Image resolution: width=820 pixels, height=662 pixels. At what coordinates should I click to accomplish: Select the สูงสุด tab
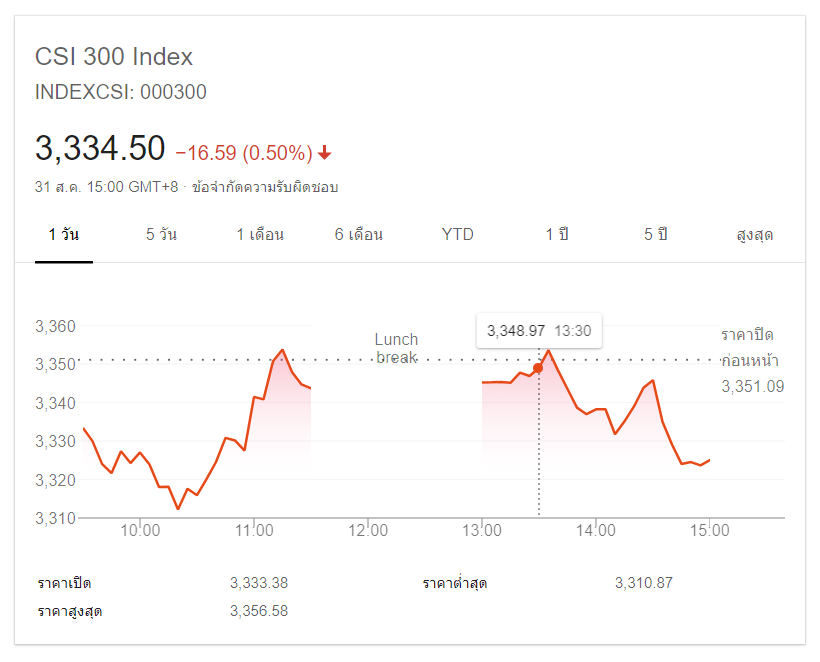(x=755, y=235)
